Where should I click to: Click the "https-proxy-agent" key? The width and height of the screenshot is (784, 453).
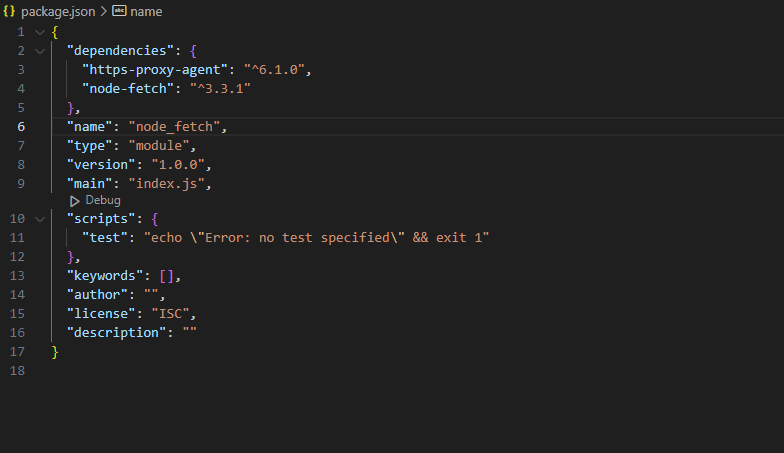pos(155,70)
